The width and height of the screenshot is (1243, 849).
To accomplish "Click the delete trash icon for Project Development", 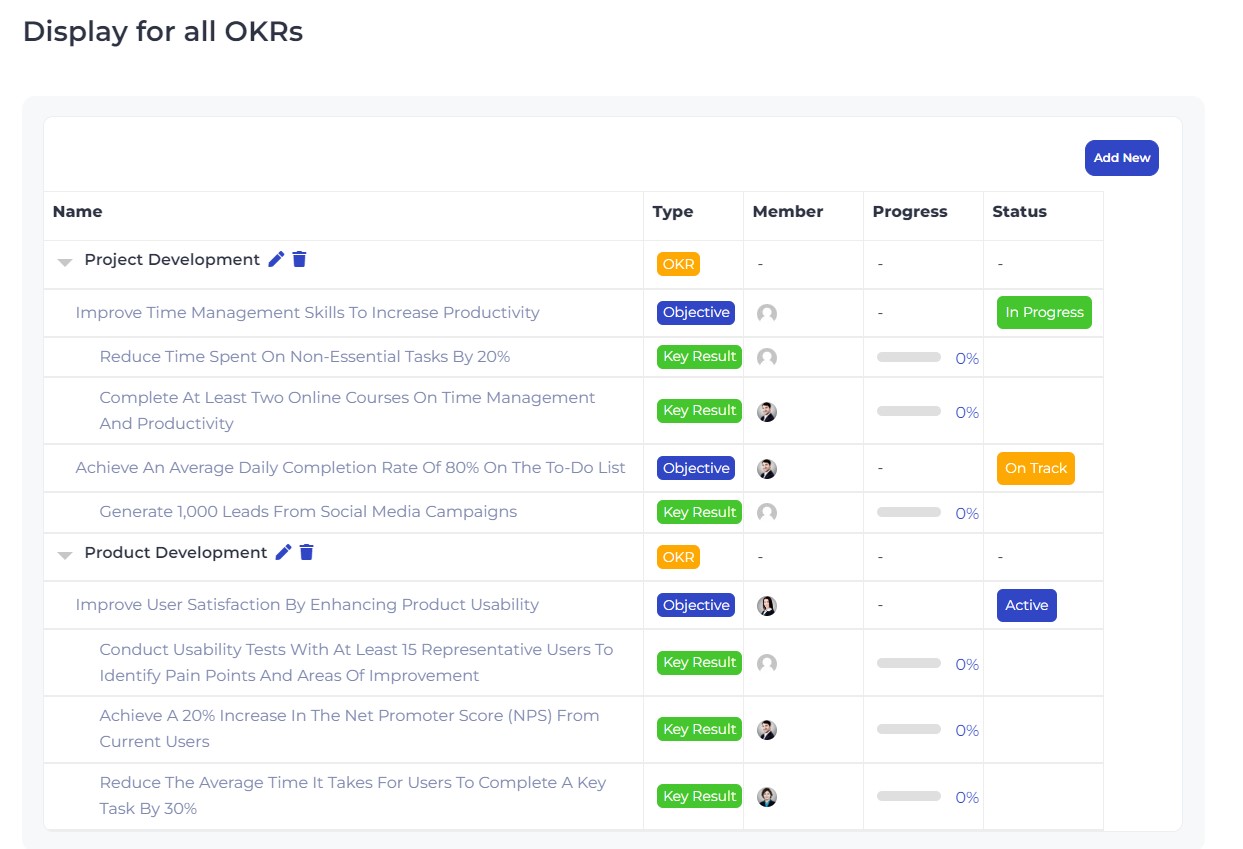I will [299, 259].
